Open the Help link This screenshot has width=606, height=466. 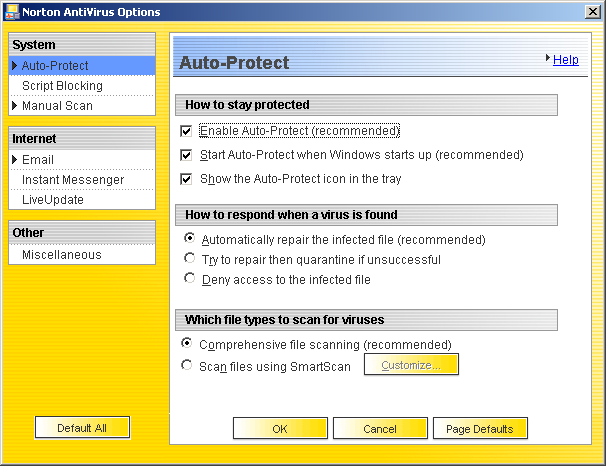click(565, 60)
